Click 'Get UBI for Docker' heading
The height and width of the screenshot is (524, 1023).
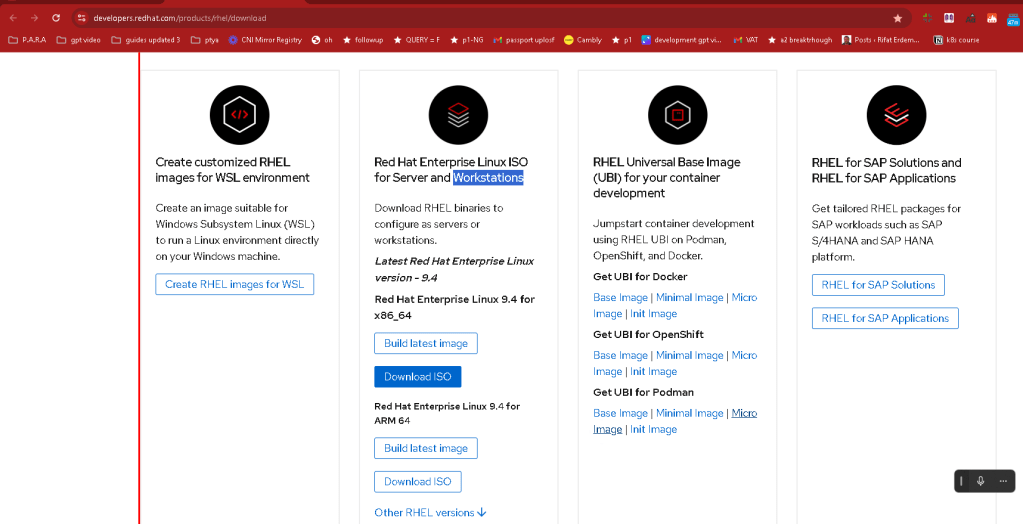pos(640,277)
